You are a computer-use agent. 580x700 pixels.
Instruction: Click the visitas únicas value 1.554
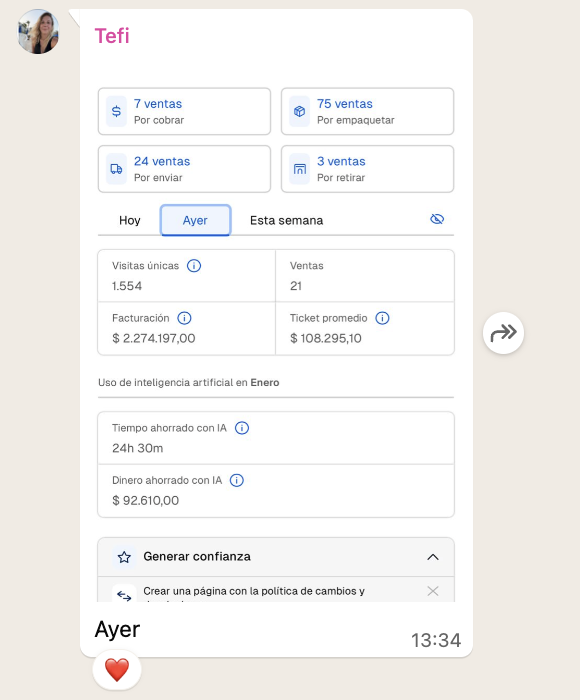127,286
